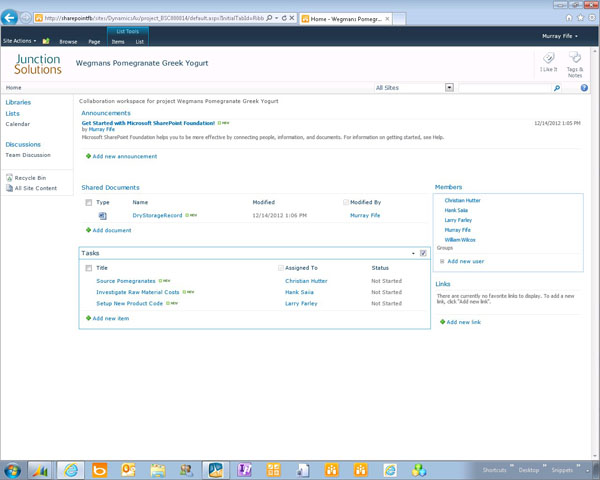
Task: Click DryStorageRecord document type icon
Action: coord(102,216)
